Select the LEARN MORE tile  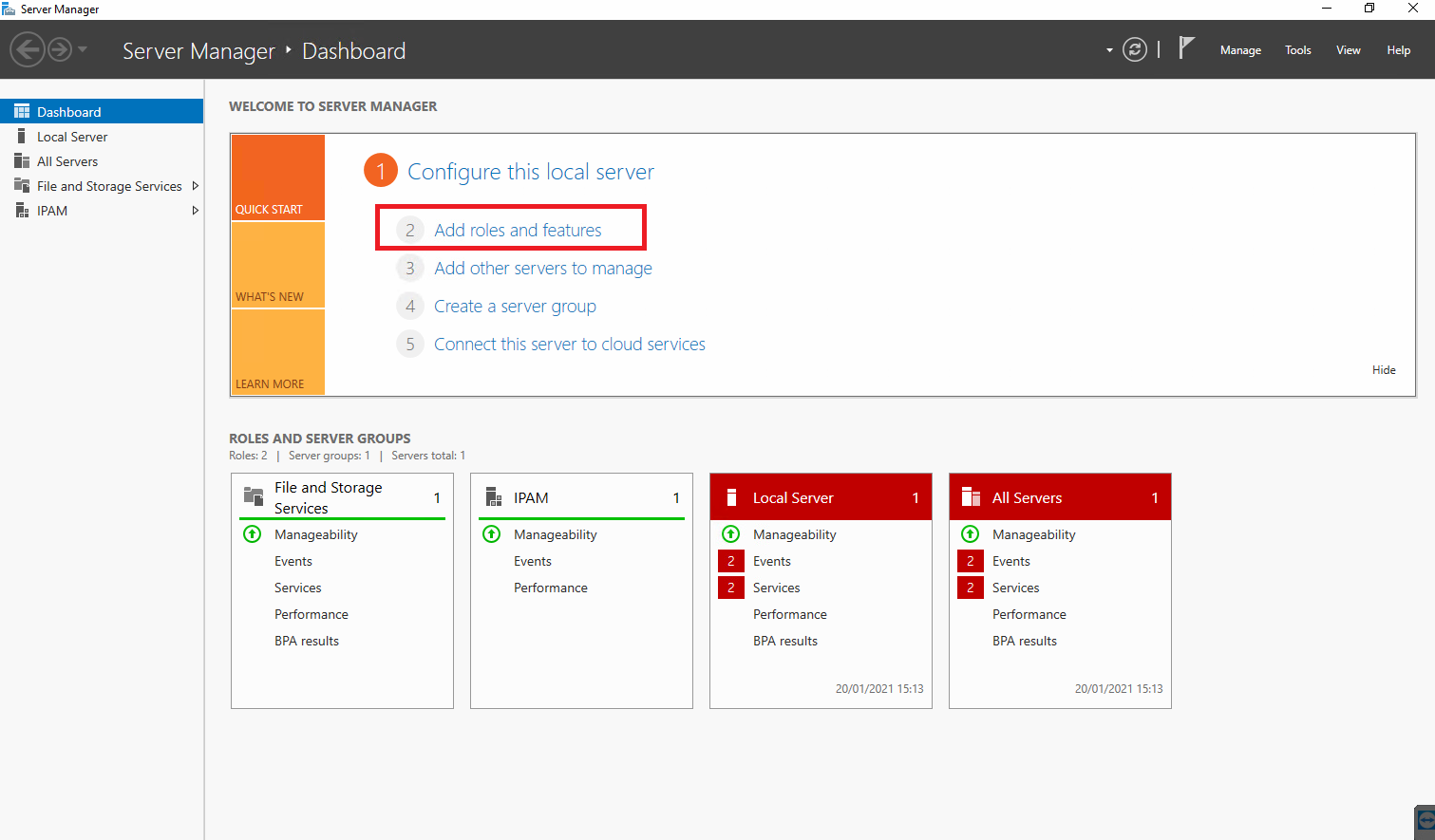click(278, 352)
